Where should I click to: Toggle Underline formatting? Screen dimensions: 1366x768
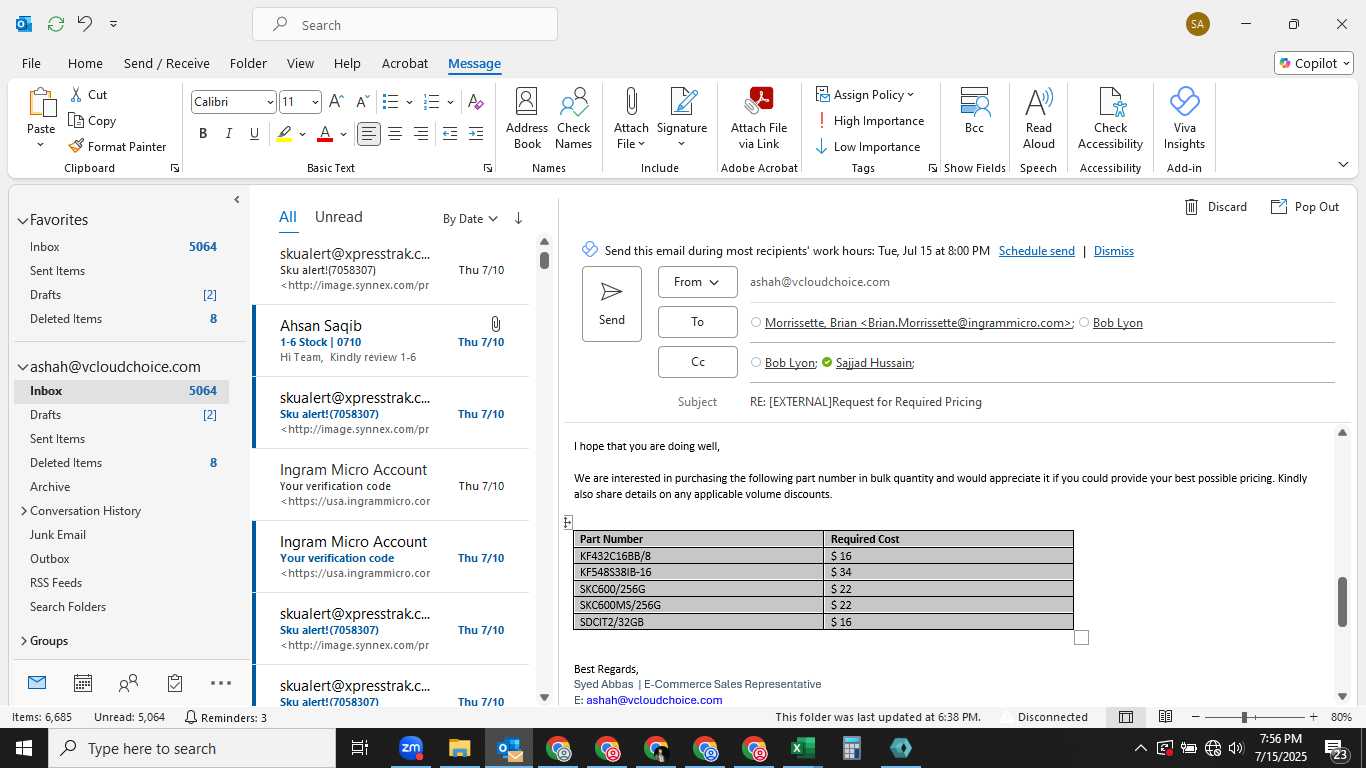254,134
